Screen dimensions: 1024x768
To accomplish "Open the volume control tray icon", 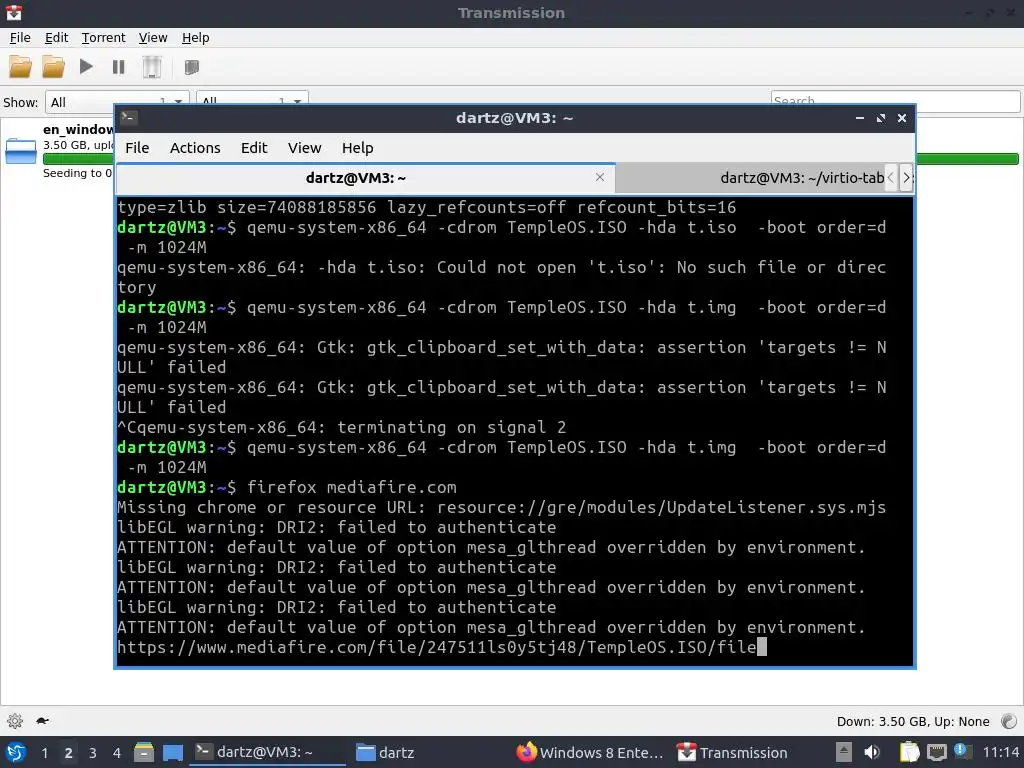I will [x=871, y=752].
